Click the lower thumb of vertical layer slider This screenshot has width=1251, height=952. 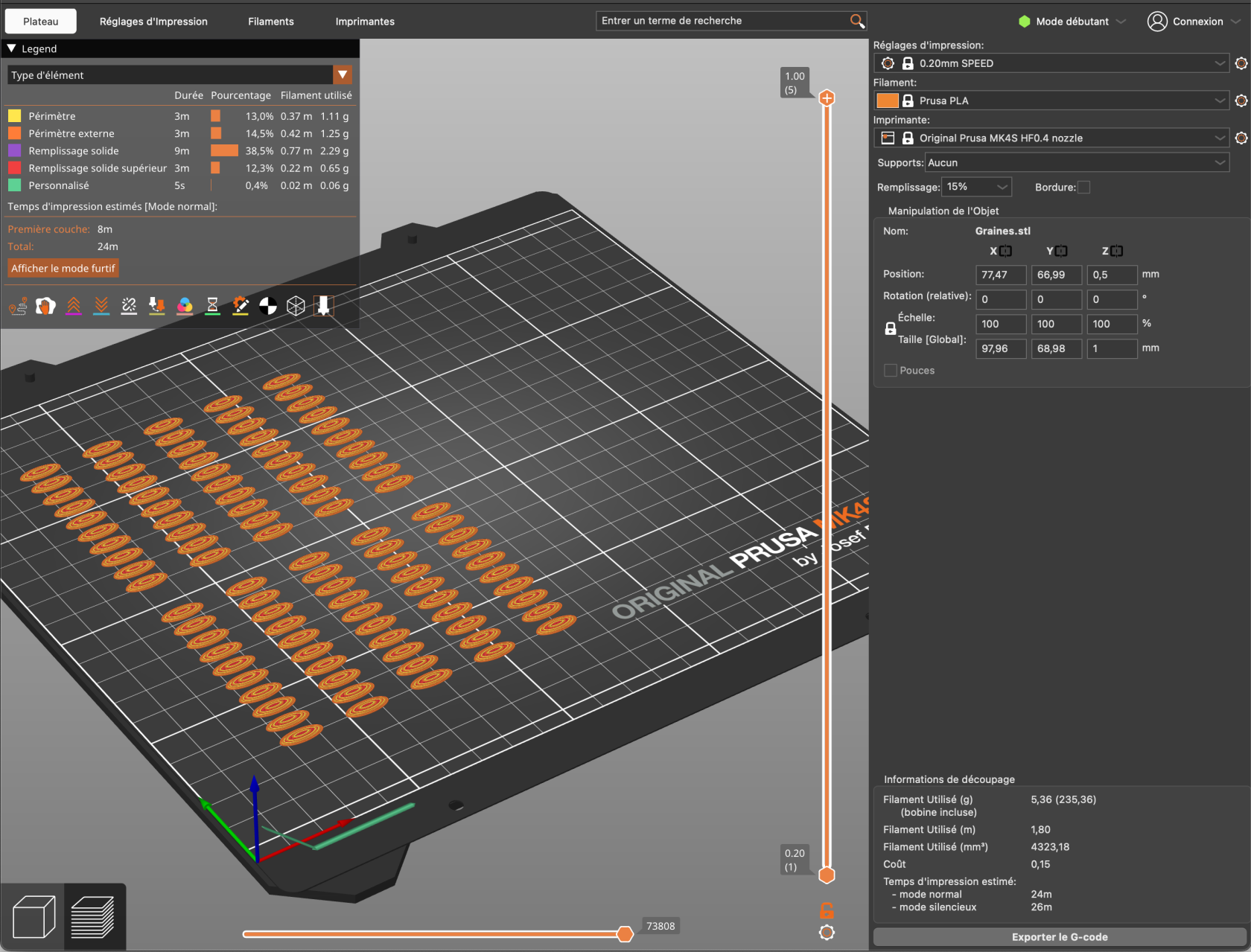pyautogui.click(x=827, y=875)
